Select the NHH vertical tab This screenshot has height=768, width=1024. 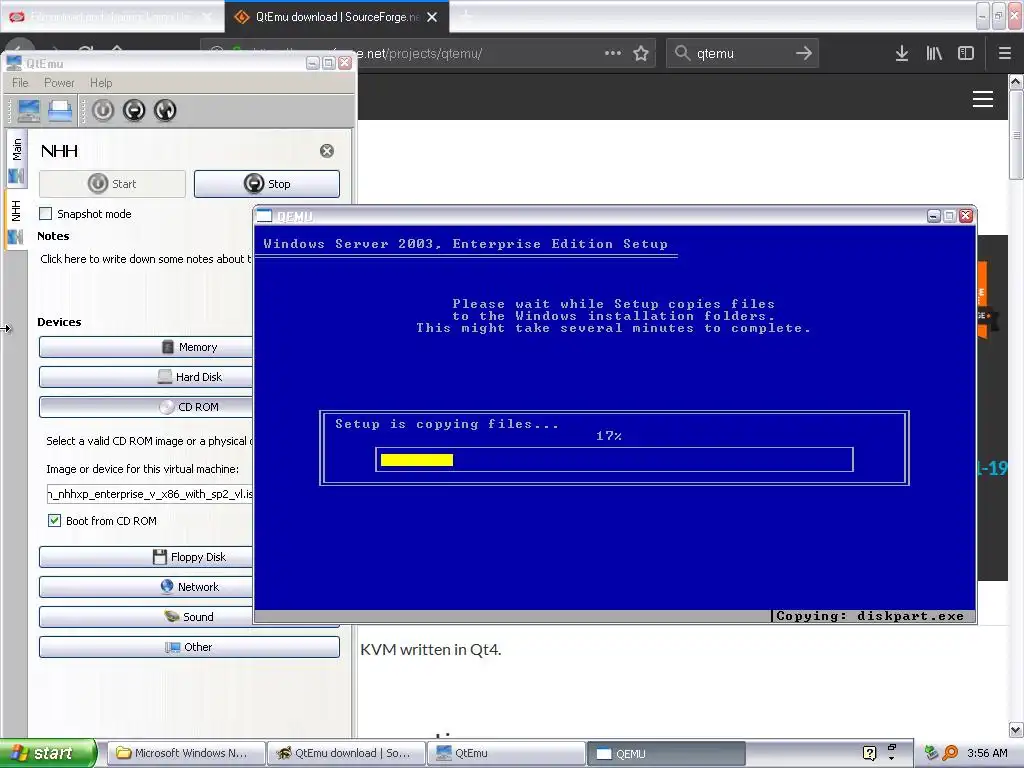16,220
